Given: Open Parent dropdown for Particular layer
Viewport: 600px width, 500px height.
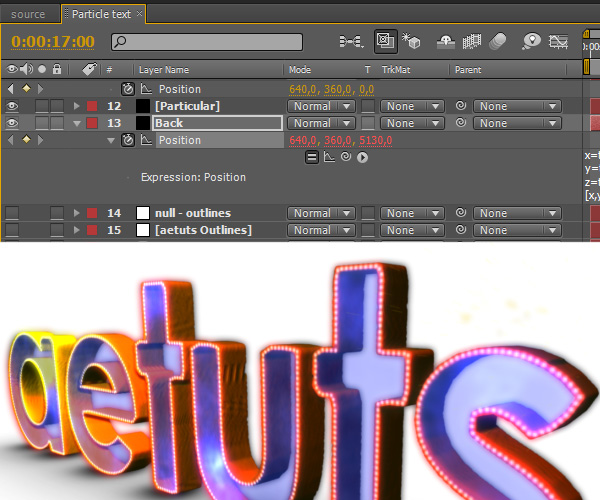Looking at the screenshot, I should tap(517, 106).
